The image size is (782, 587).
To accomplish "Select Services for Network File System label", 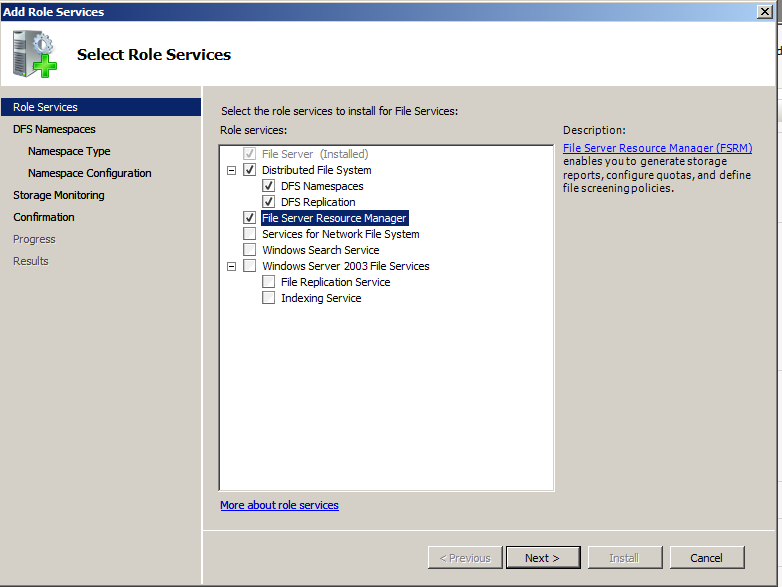I will click(x=341, y=234).
